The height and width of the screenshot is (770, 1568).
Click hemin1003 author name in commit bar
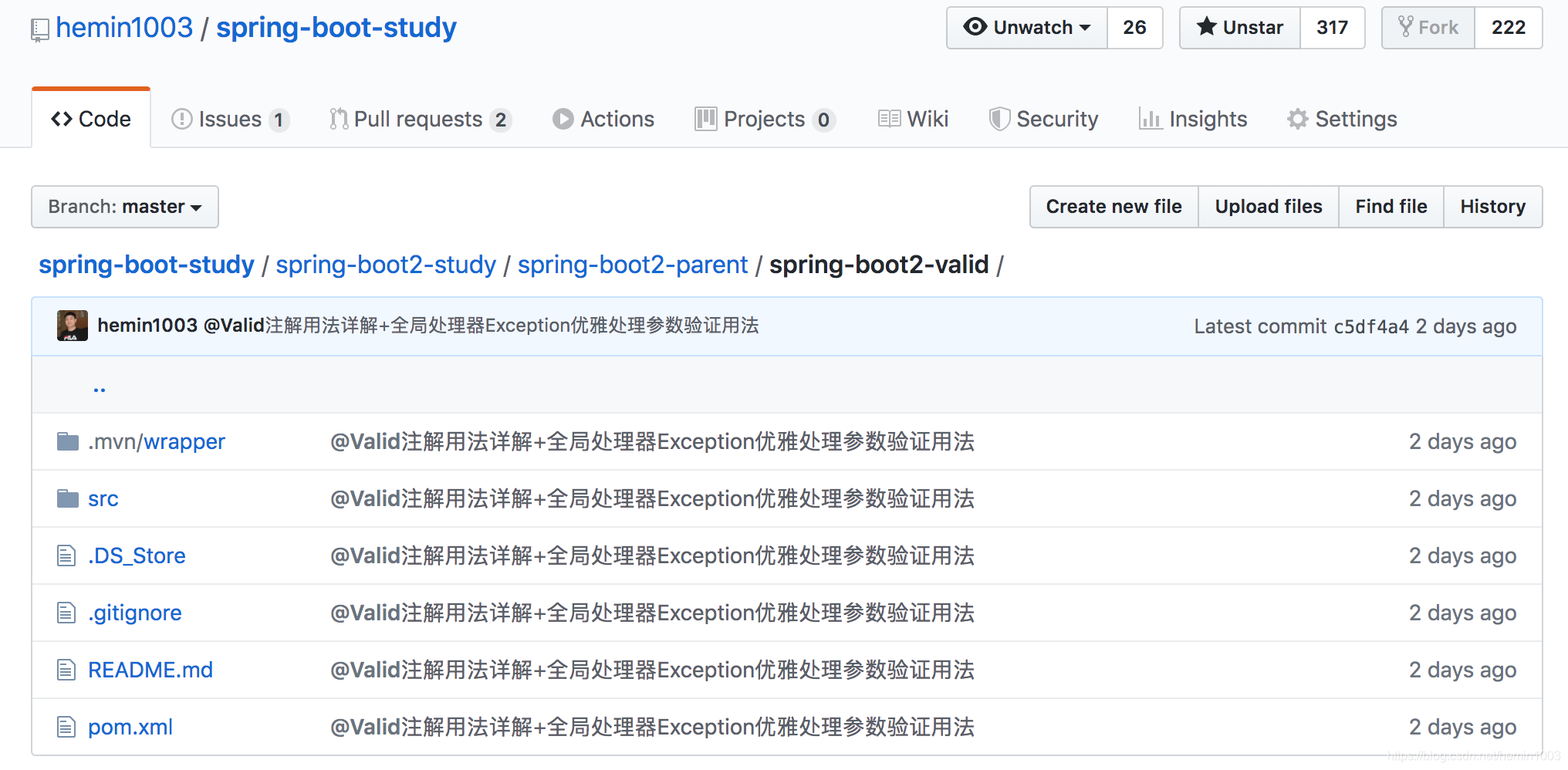(147, 326)
